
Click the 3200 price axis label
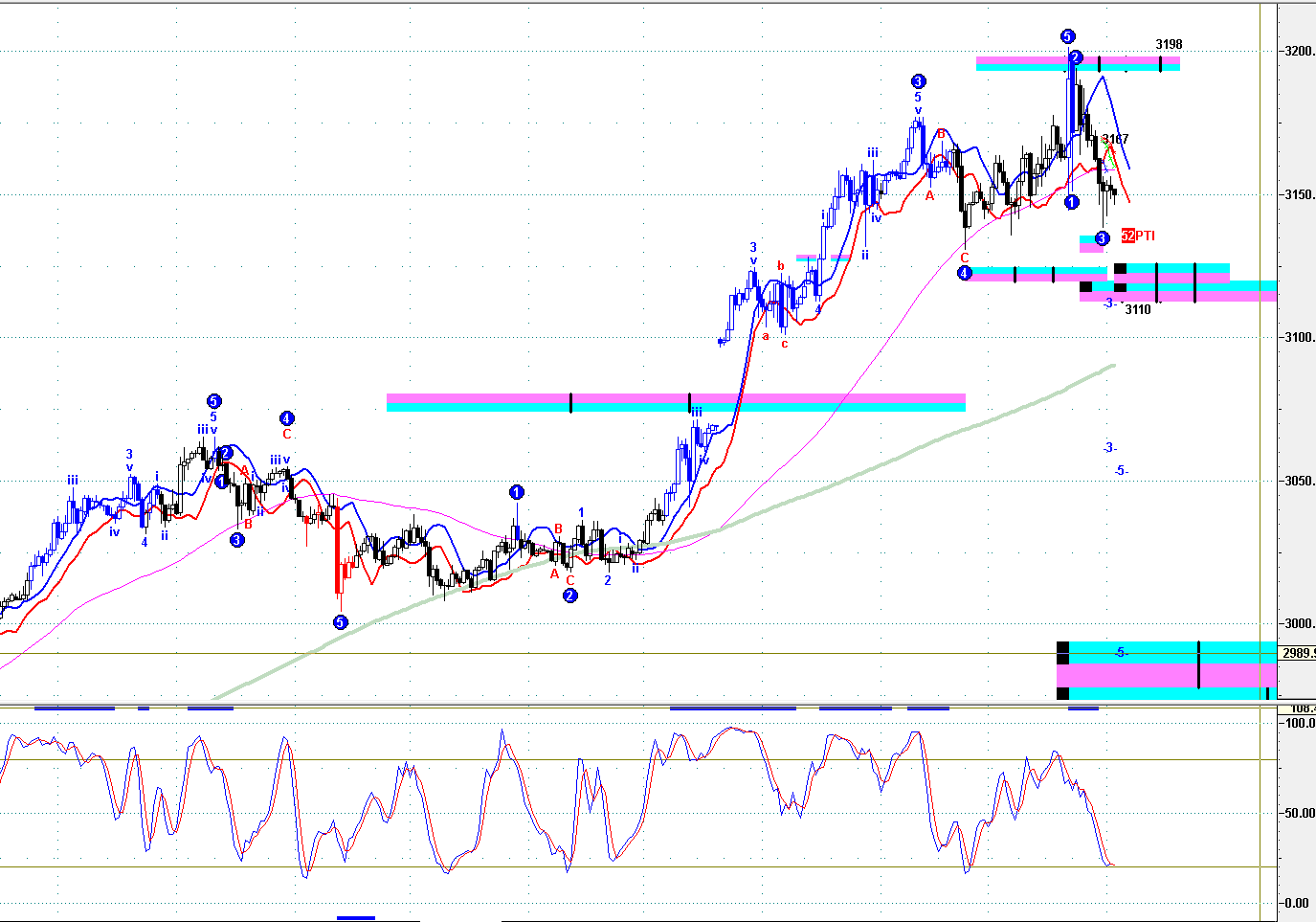click(1300, 51)
